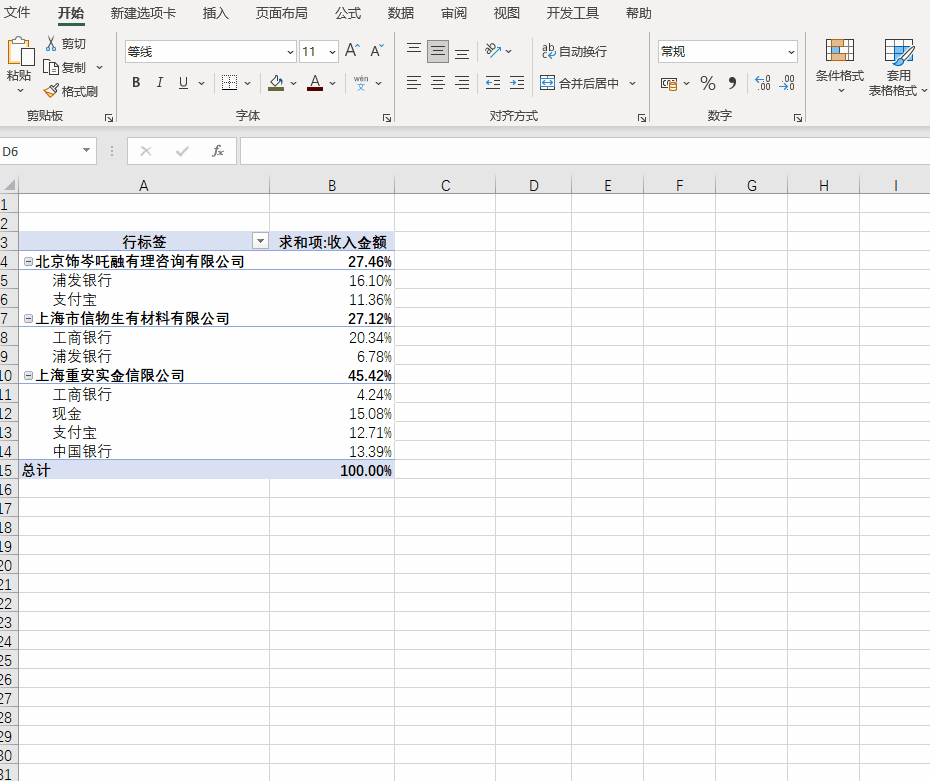
Task: Click the Cut scissors icon
Action: tap(52, 43)
